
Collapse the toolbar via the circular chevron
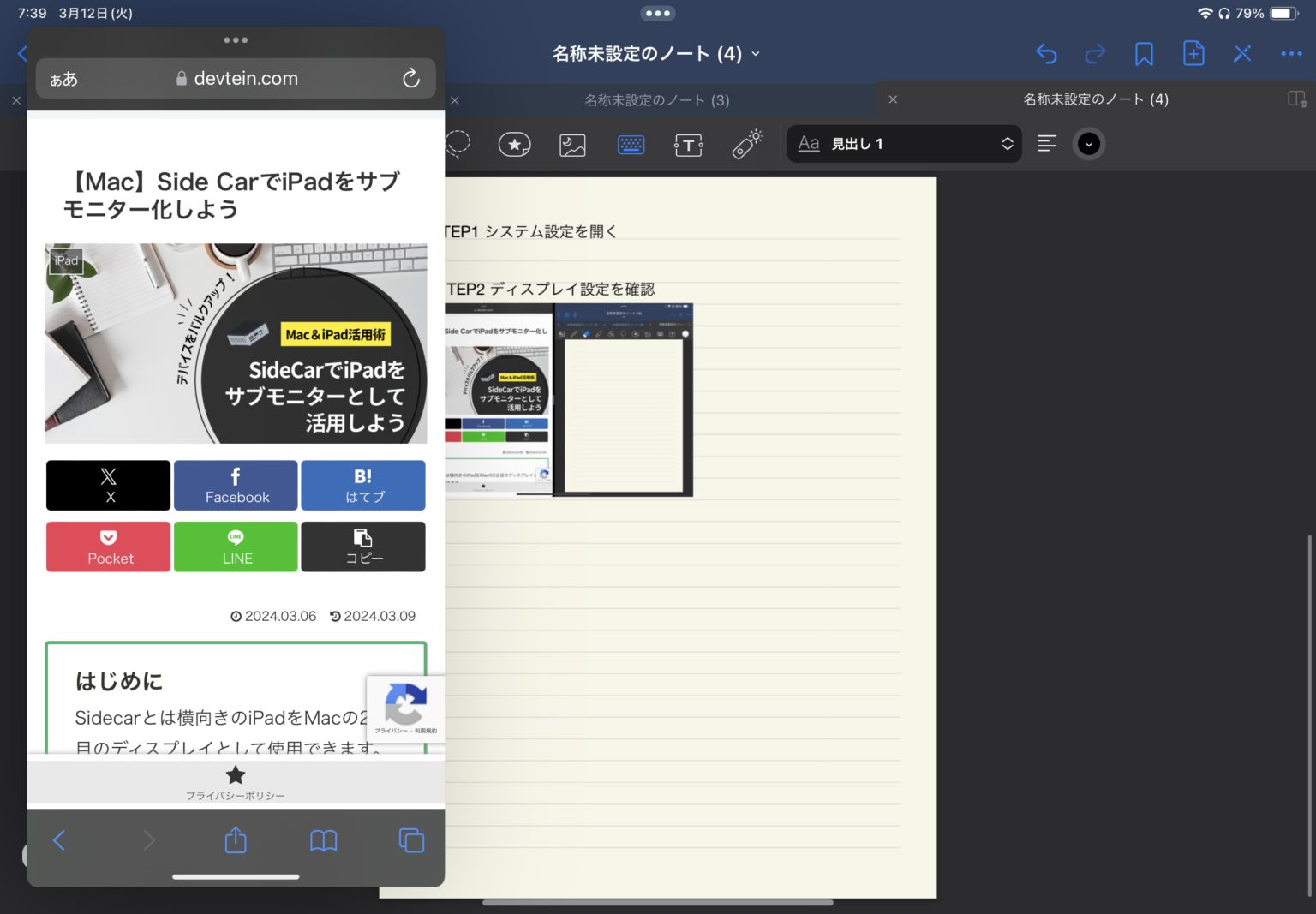click(1088, 144)
